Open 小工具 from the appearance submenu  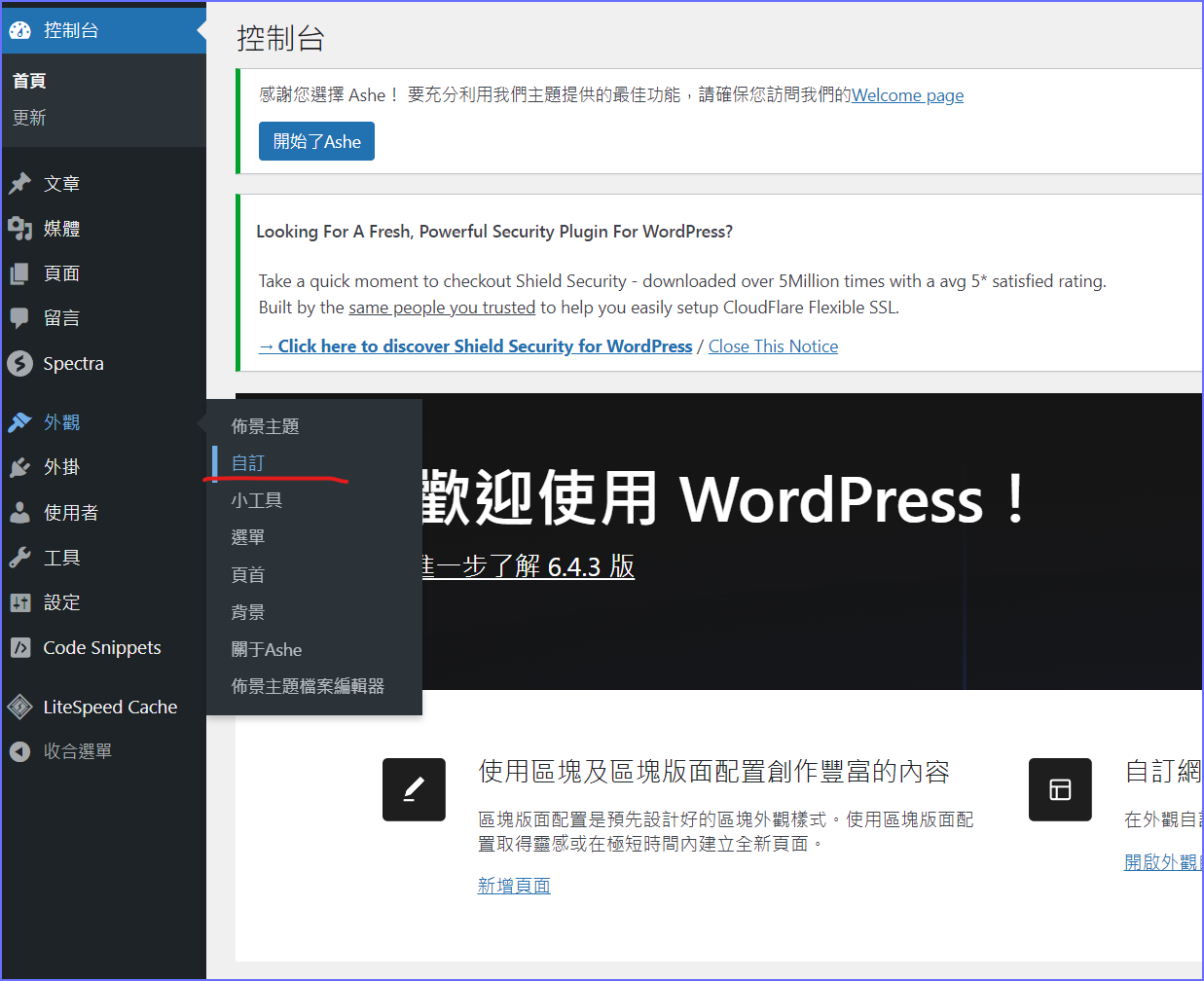(x=256, y=500)
